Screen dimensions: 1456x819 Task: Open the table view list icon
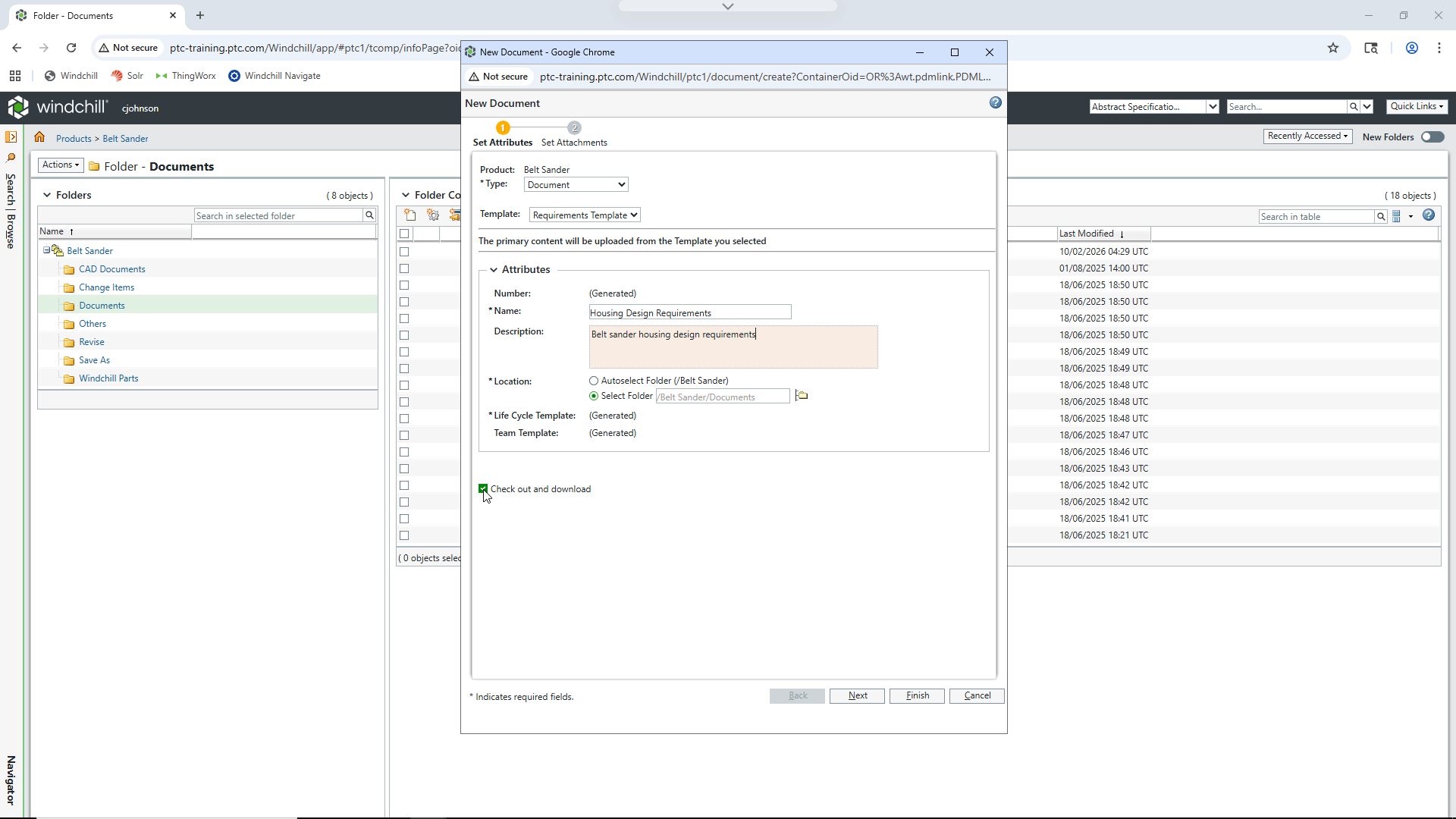pyautogui.click(x=1397, y=216)
